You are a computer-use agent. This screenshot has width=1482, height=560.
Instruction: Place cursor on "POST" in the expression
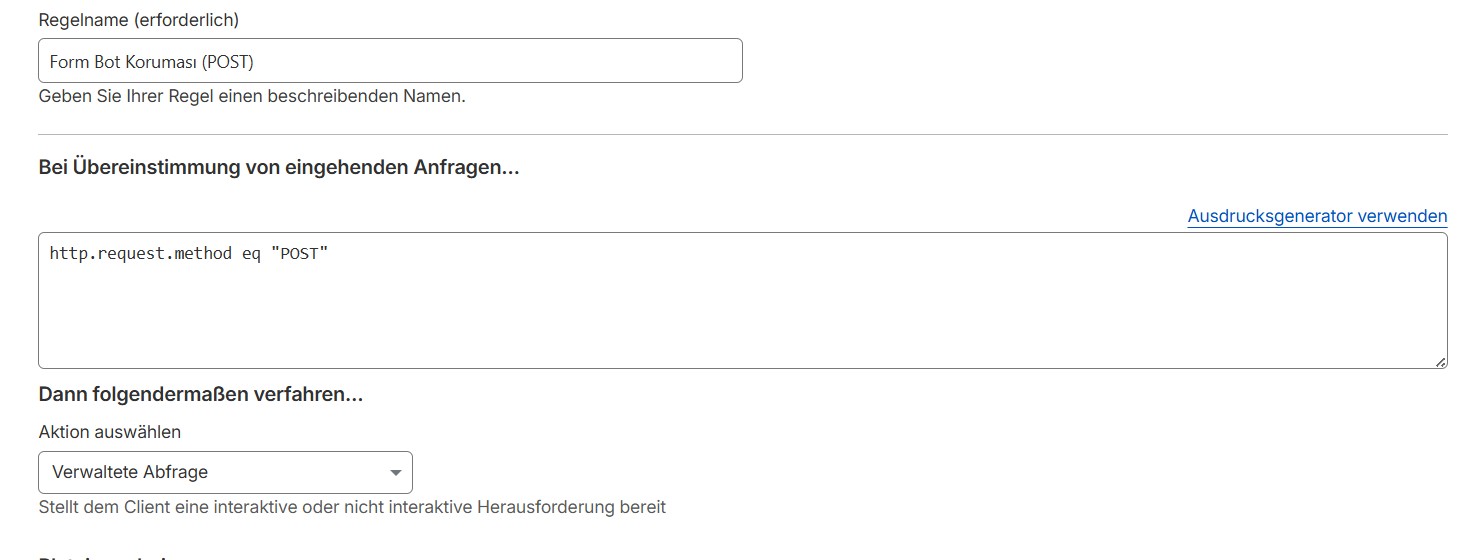pyautogui.click(x=300, y=254)
